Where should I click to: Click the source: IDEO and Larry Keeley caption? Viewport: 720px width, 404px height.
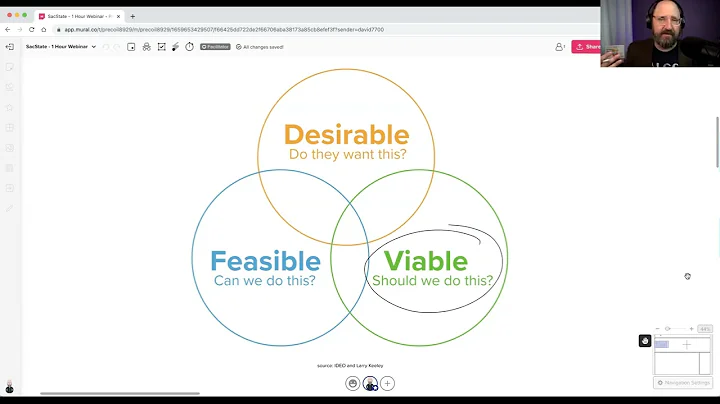[x=350, y=365]
